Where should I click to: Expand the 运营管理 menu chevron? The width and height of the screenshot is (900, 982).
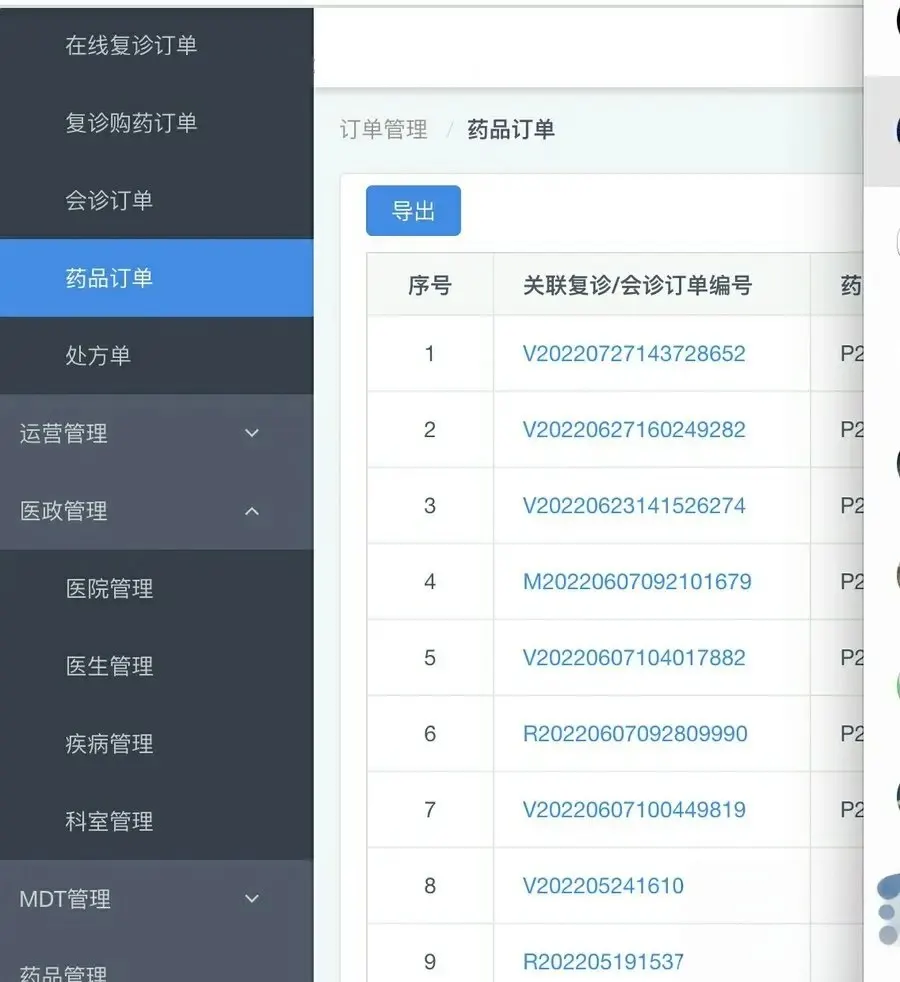pos(252,433)
